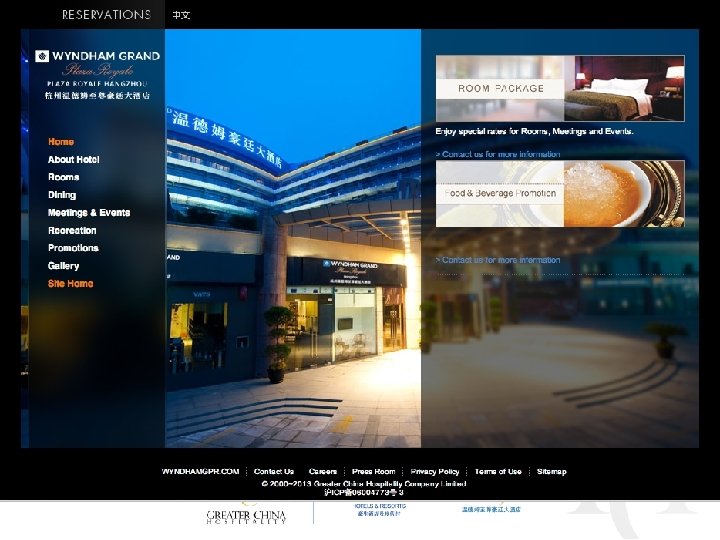Screen dimensions: 720x540
Task: Open Terms of Use link
Action: (498, 472)
